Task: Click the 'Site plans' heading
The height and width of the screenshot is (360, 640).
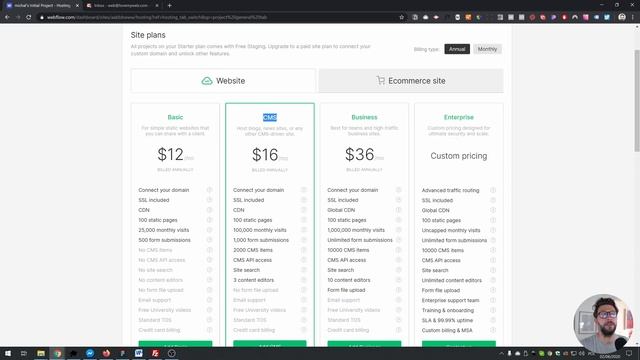Action: pos(148,35)
